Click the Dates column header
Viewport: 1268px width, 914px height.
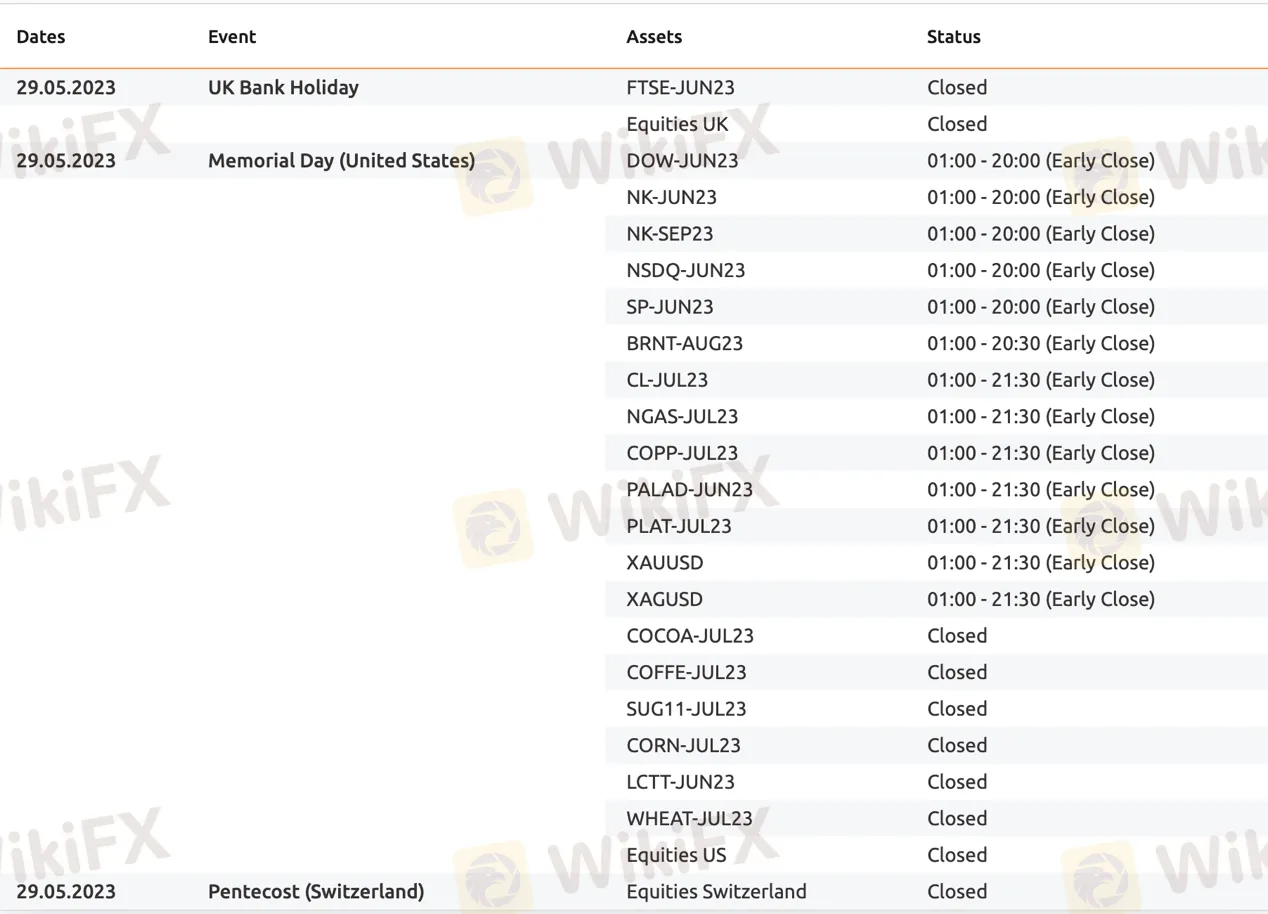pos(41,37)
